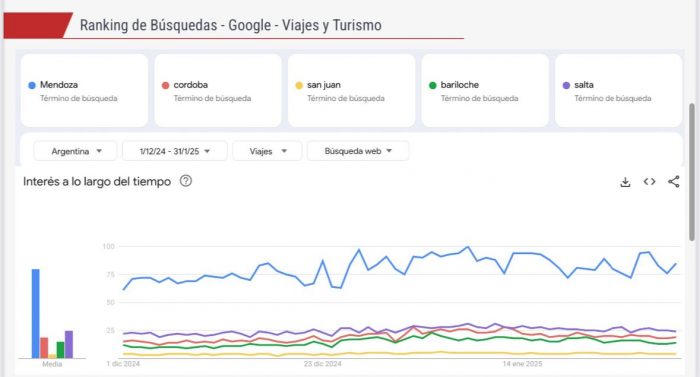
Task: Edit the Mendoza search term card
Action: coord(84,91)
